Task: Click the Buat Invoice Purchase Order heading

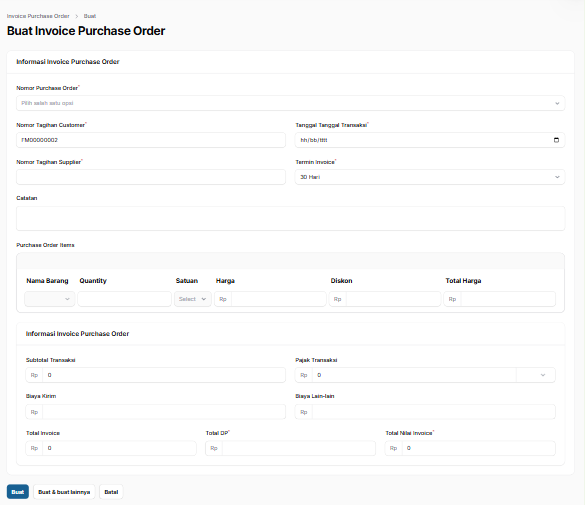Action: 86,31
